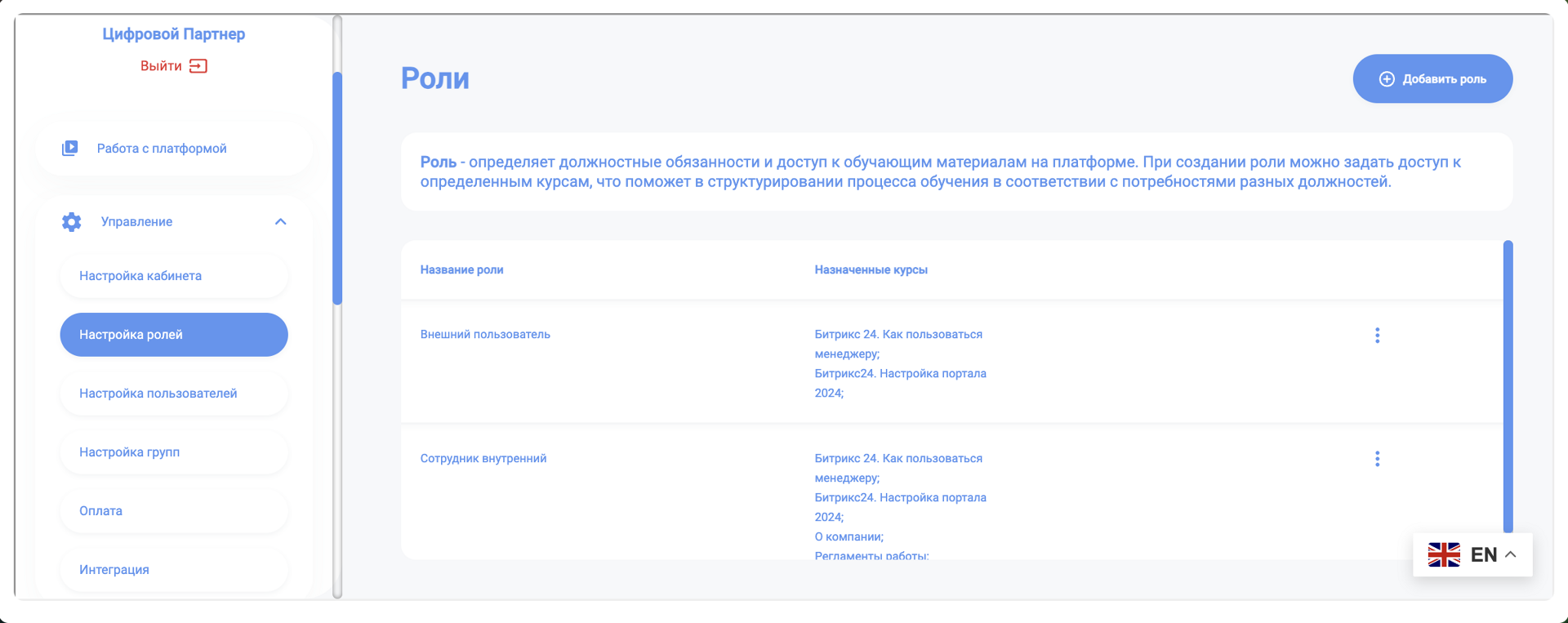Click the sidebar vertical scrollbar thumb
The image size is (1568, 623).
[x=337, y=188]
